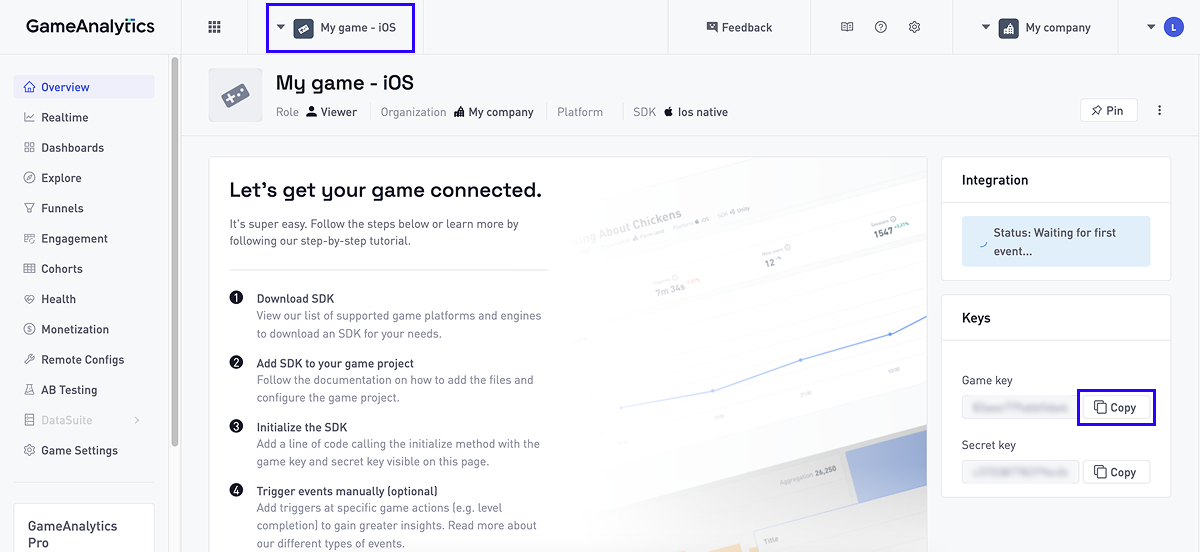Click the help question mark icon
The image size is (1200, 552).
(x=881, y=27)
